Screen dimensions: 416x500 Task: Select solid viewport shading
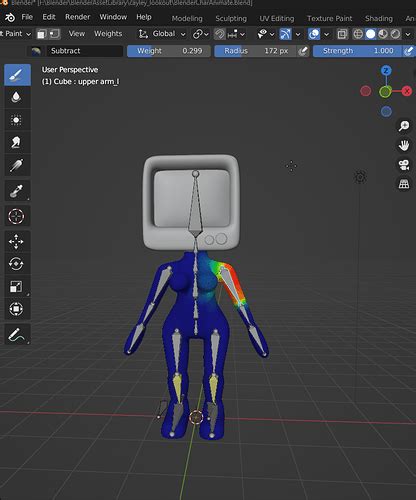[x=370, y=34]
